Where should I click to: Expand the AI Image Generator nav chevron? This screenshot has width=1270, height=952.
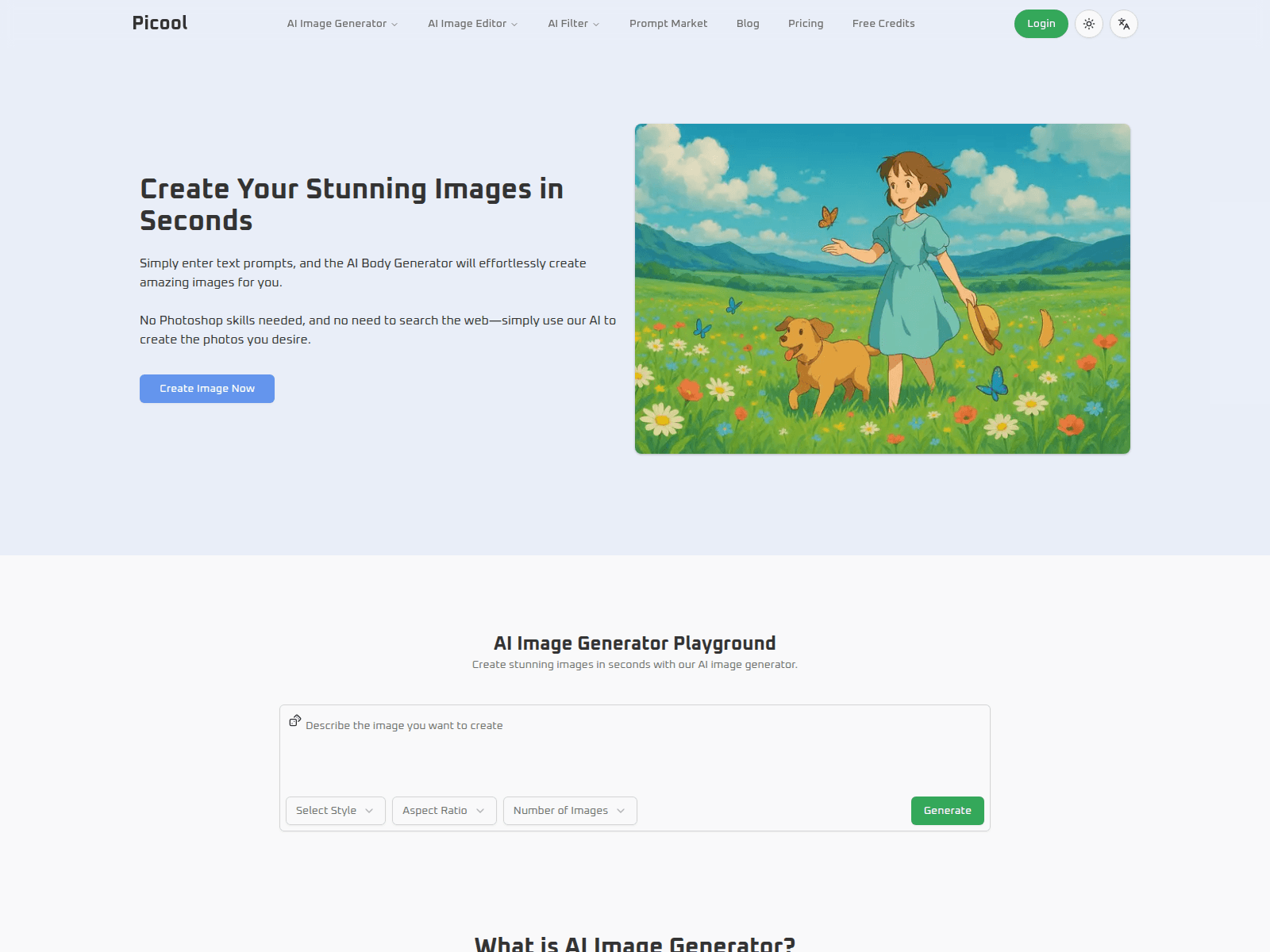[x=393, y=24]
